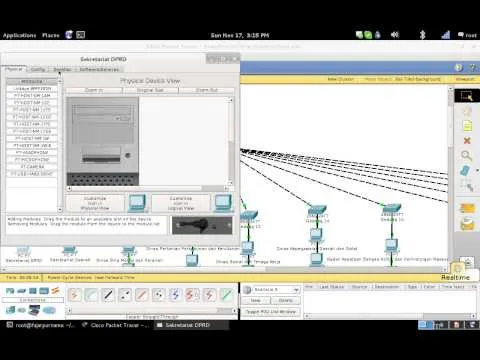Viewport: 480px width, 360px height.
Task: Open the Config tab
Action: (x=38, y=69)
